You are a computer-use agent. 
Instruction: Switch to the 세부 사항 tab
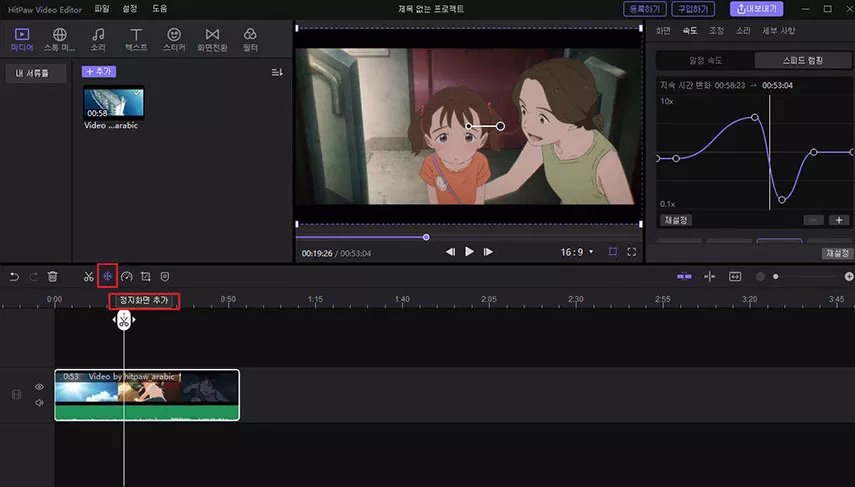[x=779, y=31]
